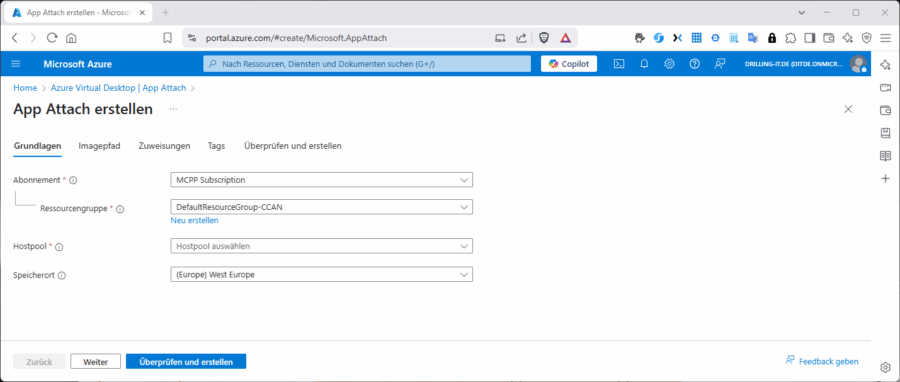Click the Brave Shields lion icon
Viewport: 900px width, 382px height.
pyautogui.click(x=543, y=38)
